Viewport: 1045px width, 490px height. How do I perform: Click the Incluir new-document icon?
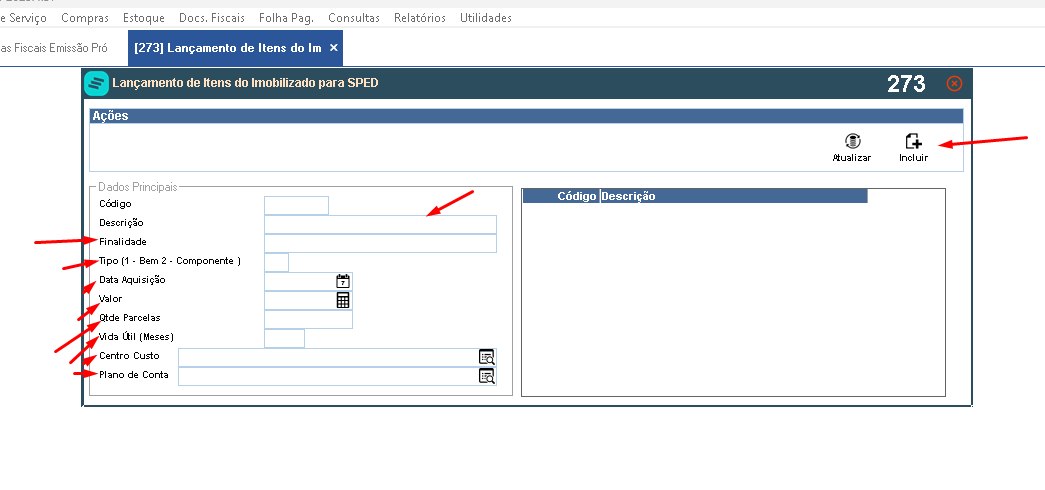point(913,141)
